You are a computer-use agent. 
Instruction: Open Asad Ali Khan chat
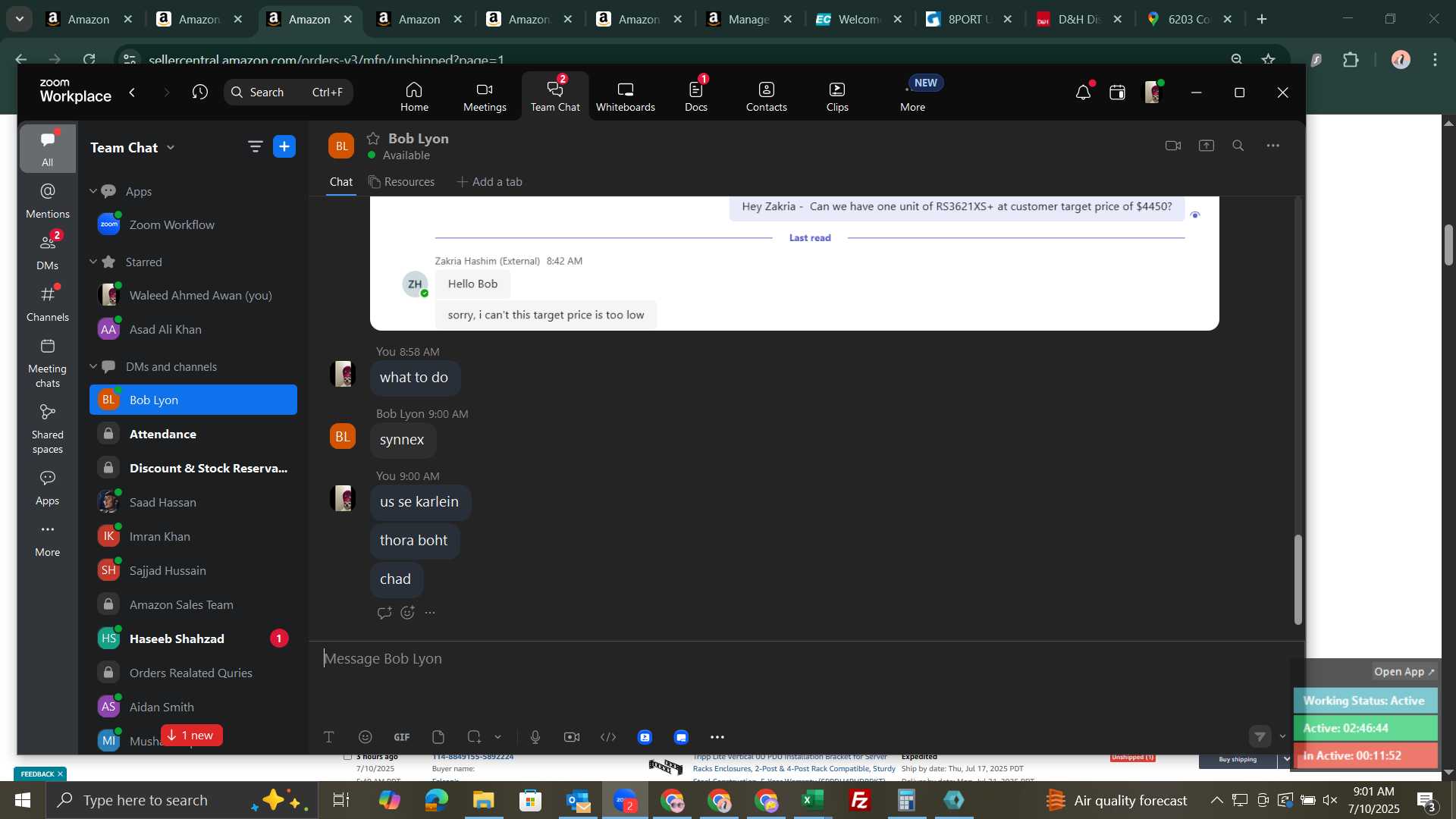click(x=193, y=330)
